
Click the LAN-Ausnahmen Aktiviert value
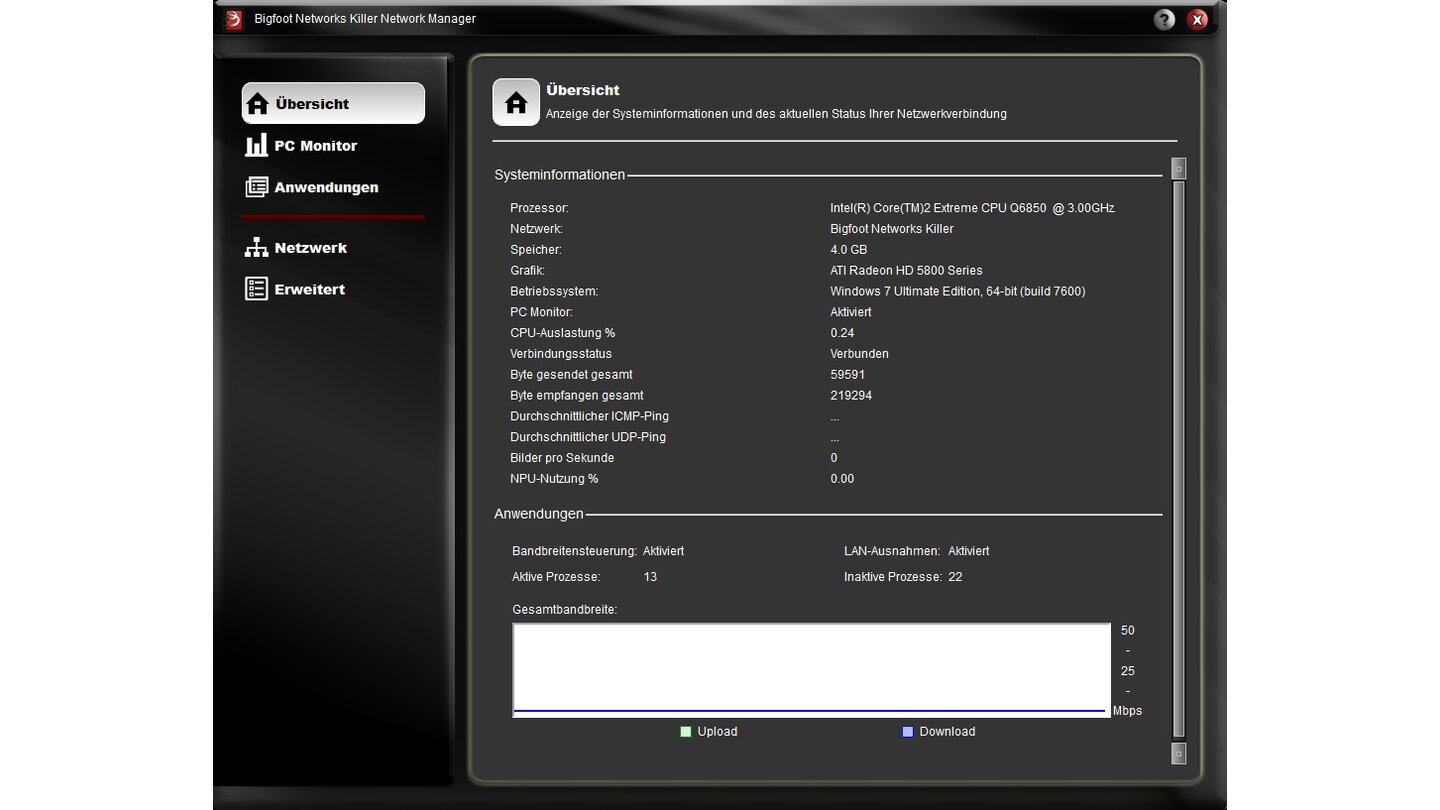pos(968,551)
